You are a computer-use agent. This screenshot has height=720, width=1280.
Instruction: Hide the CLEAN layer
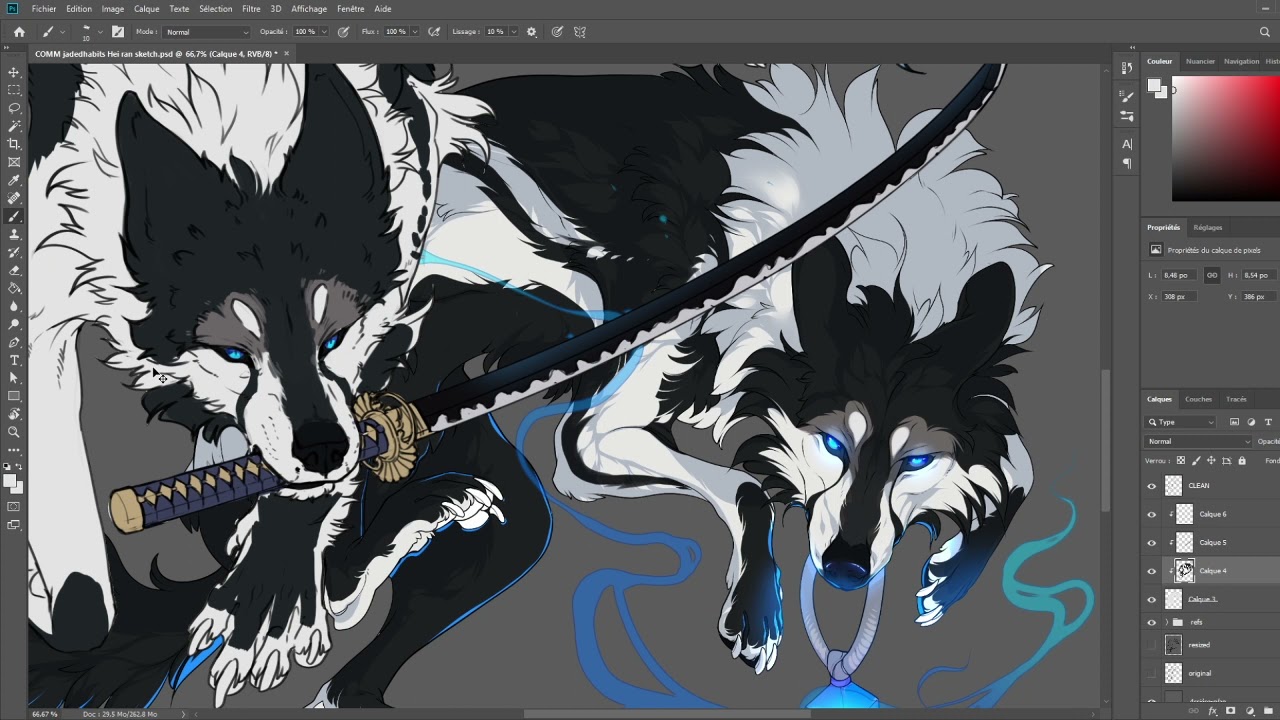click(1151, 486)
